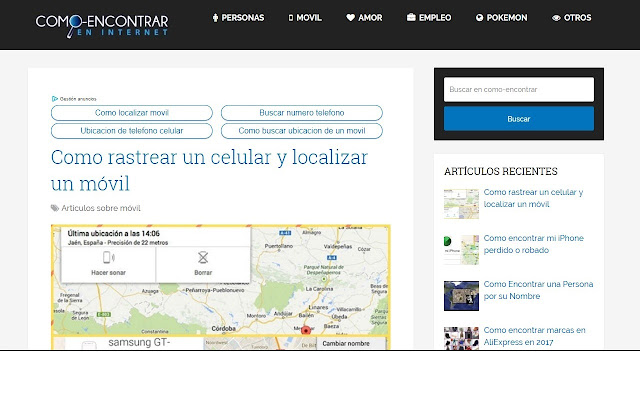Open the OTROS menu item
This screenshot has height=400, width=640.
click(571, 18)
